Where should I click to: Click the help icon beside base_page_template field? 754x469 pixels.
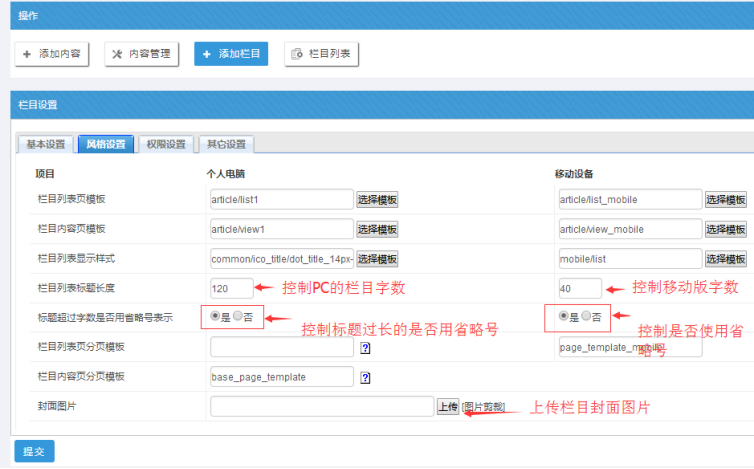click(x=365, y=378)
